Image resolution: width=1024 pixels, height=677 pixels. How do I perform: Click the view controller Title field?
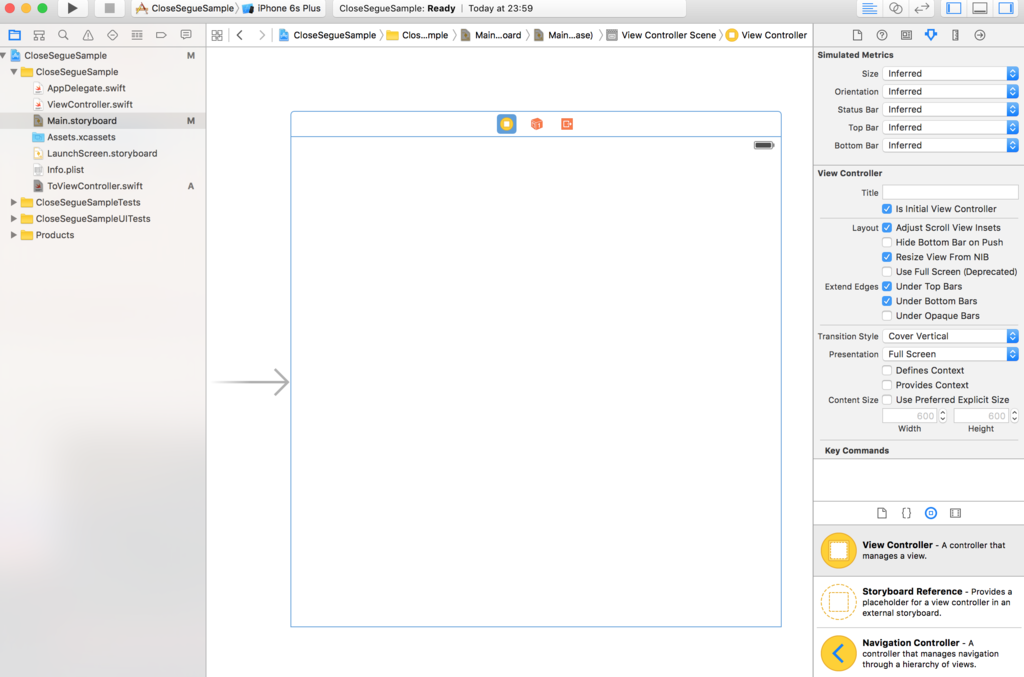(950, 193)
